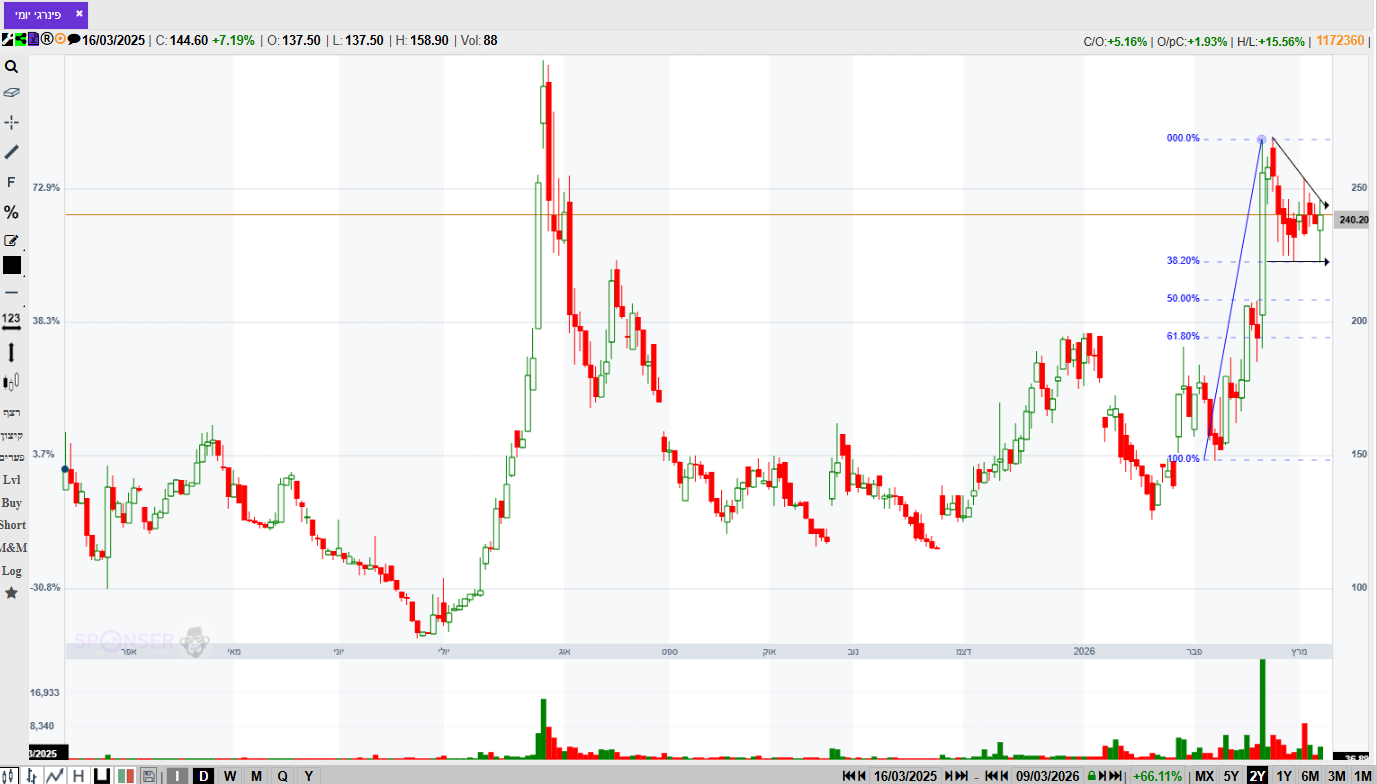Viewport: 1377px width, 784px height.
Task: Close the פינרגי יומי tab
Action: point(79,14)
